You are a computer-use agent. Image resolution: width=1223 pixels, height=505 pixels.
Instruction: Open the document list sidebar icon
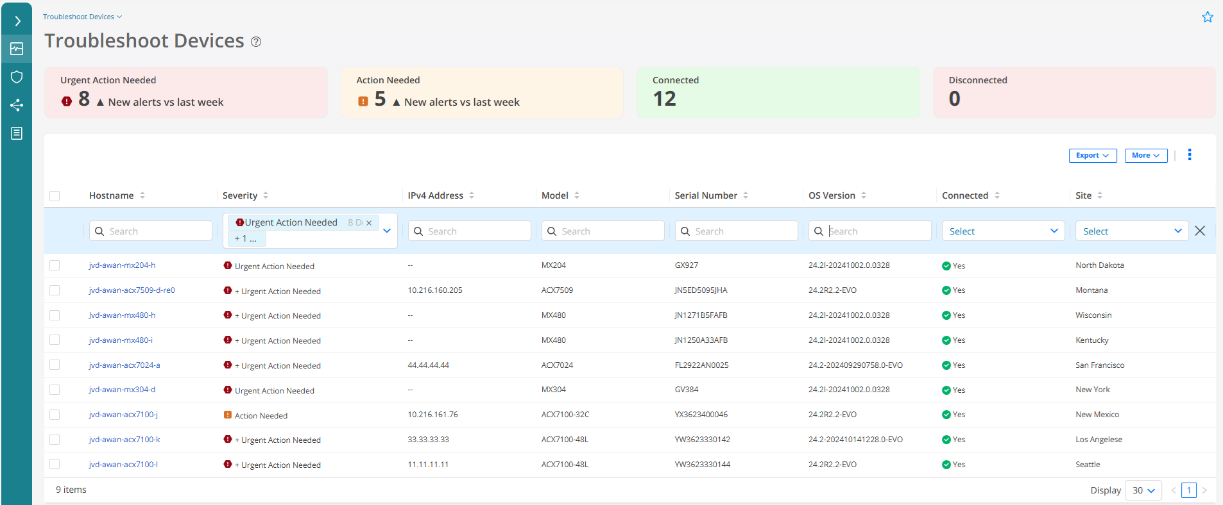pyautogui.click(x=17, y=133)
